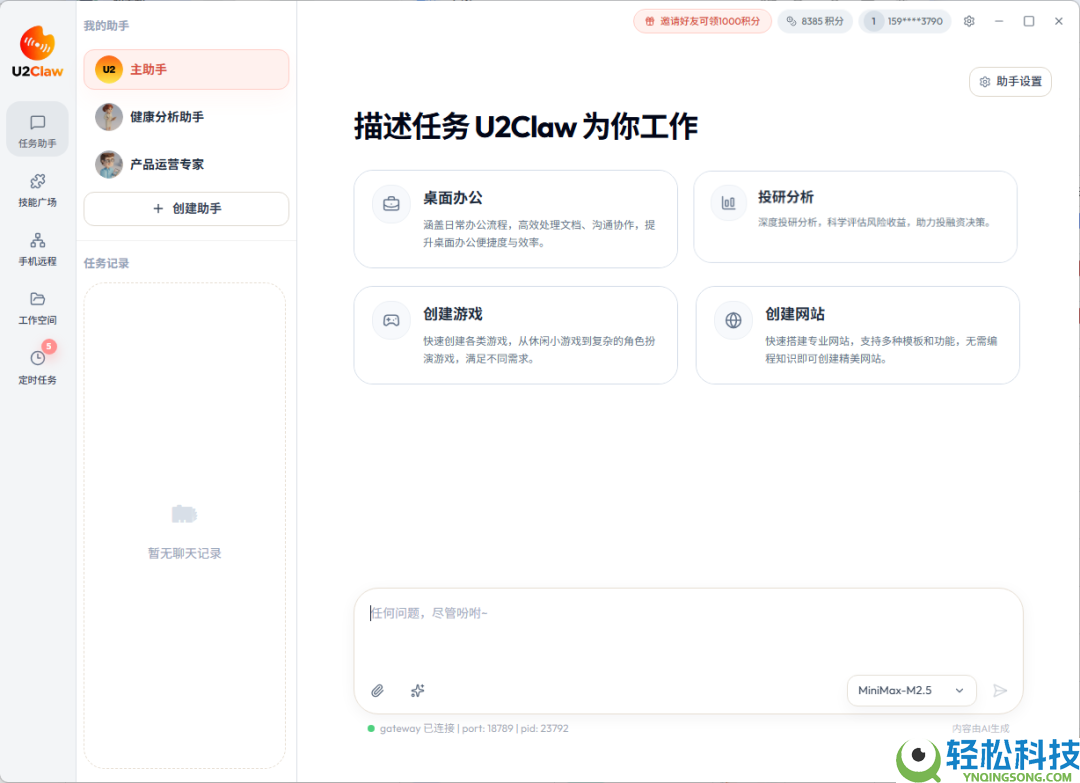Viewport: 1080px width, 783px height.
Task: Choose the 桌面办公 task card title
Action: pos(453,198)
